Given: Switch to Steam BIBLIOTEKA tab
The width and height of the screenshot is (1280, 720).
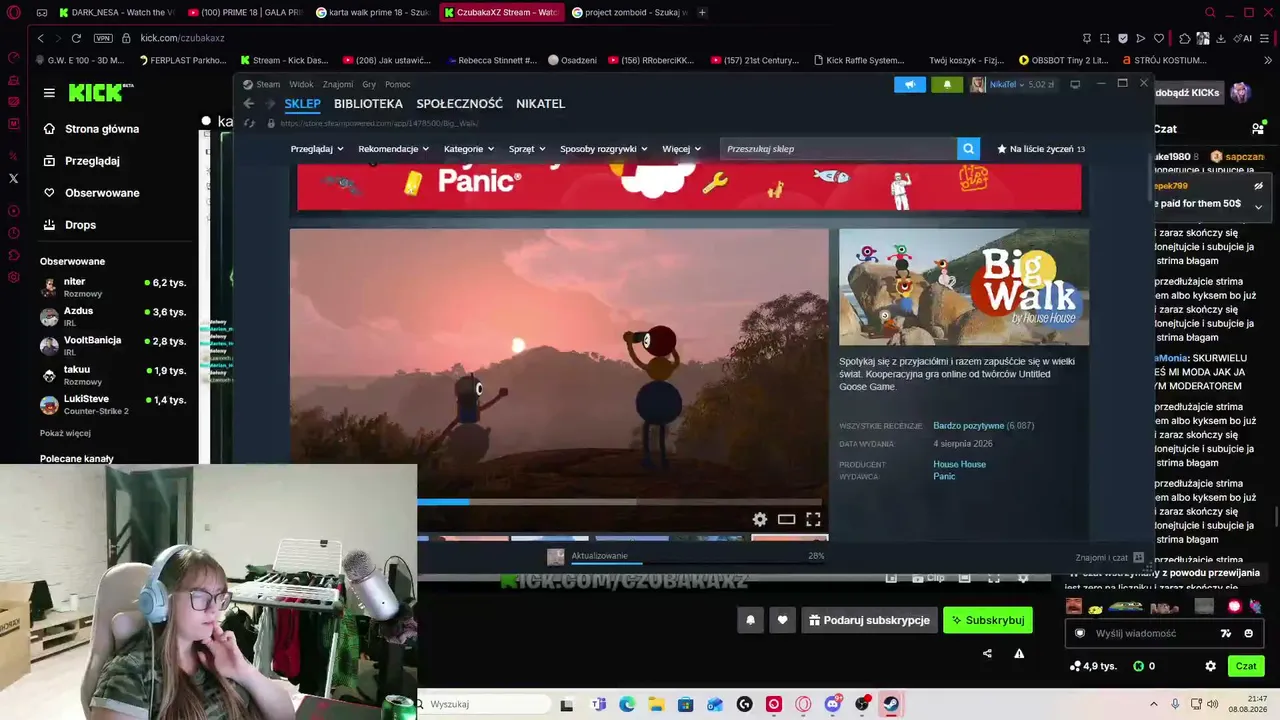Looking at the screenshot, I should pyautogui.click(x=368, y=104).
